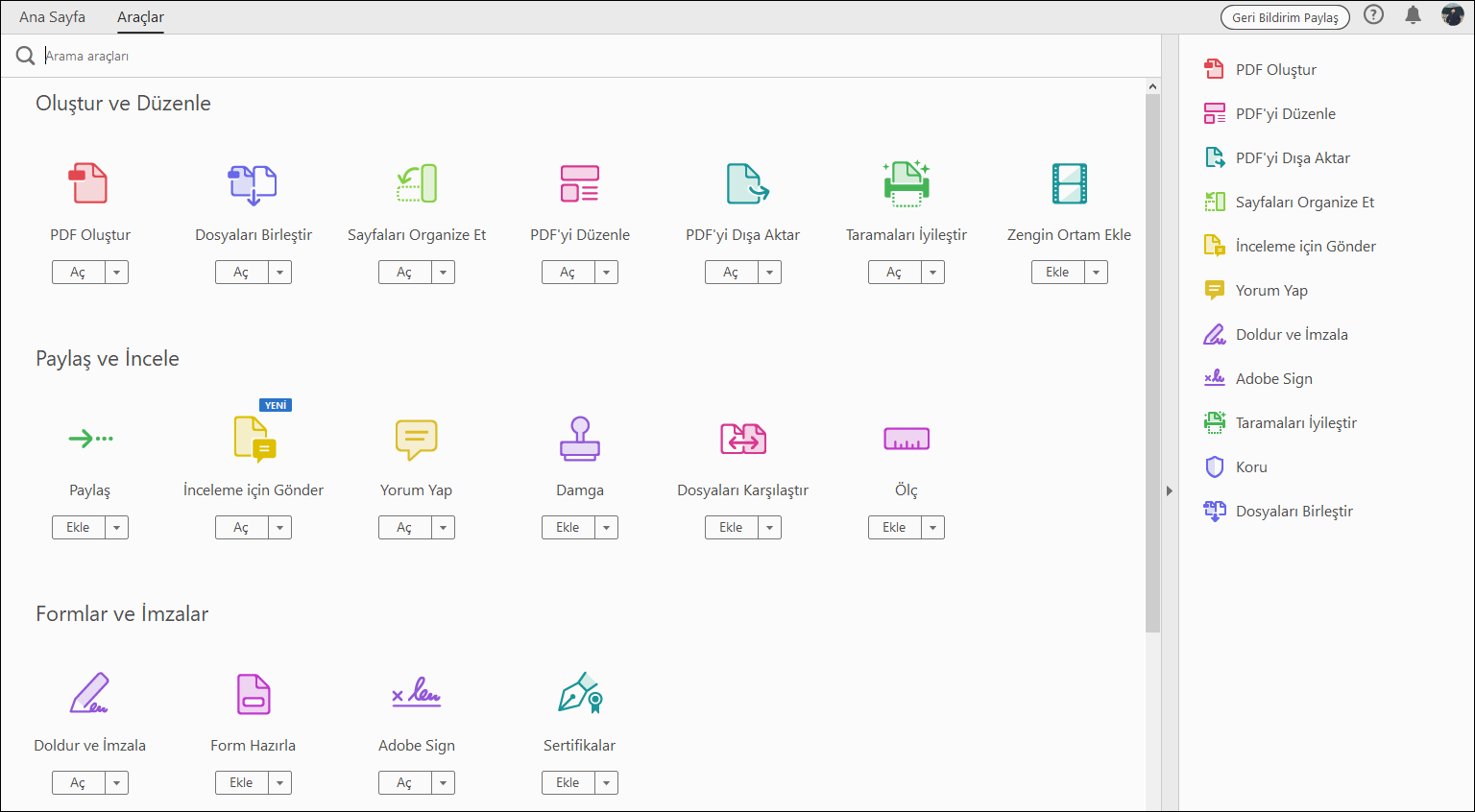Open dropdown arrow under Sayfaları Organize Et
This screenshot has height=812, width=1475.
pos(443,273)
